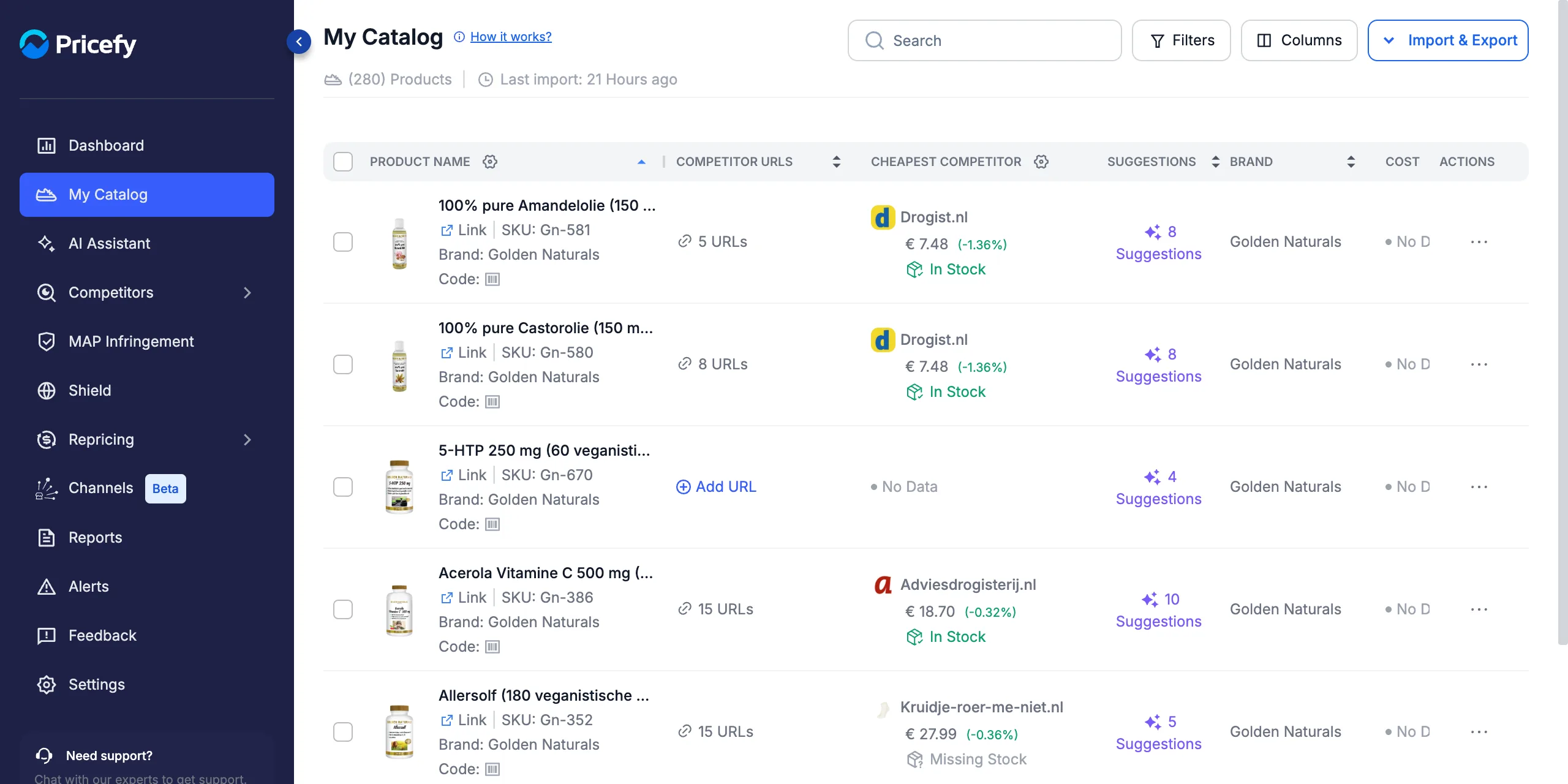
Task: Select the 100% pure Castorolie checkbox
Action: (343, 364)
